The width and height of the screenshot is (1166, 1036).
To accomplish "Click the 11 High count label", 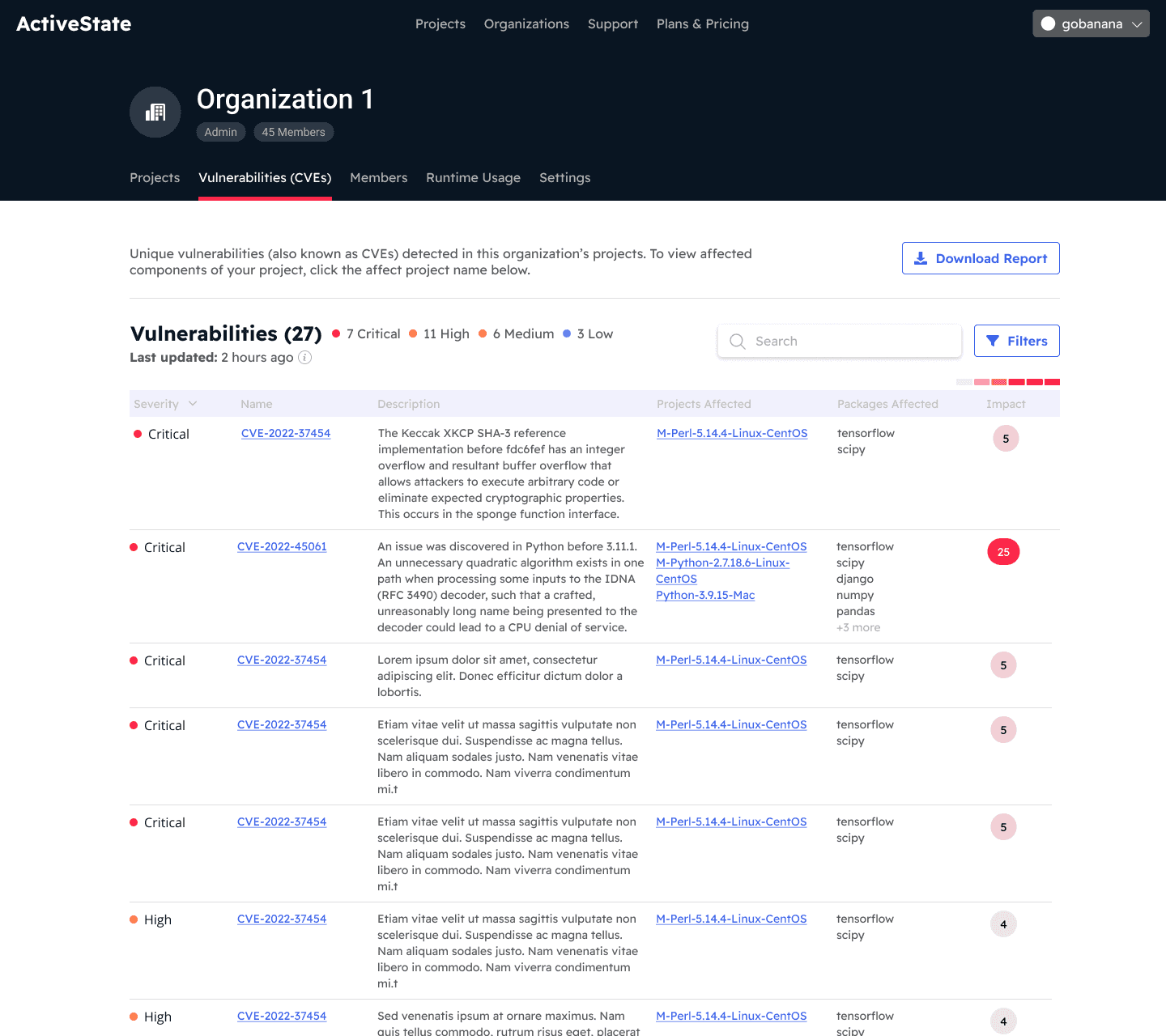I will tap(446, 333).
